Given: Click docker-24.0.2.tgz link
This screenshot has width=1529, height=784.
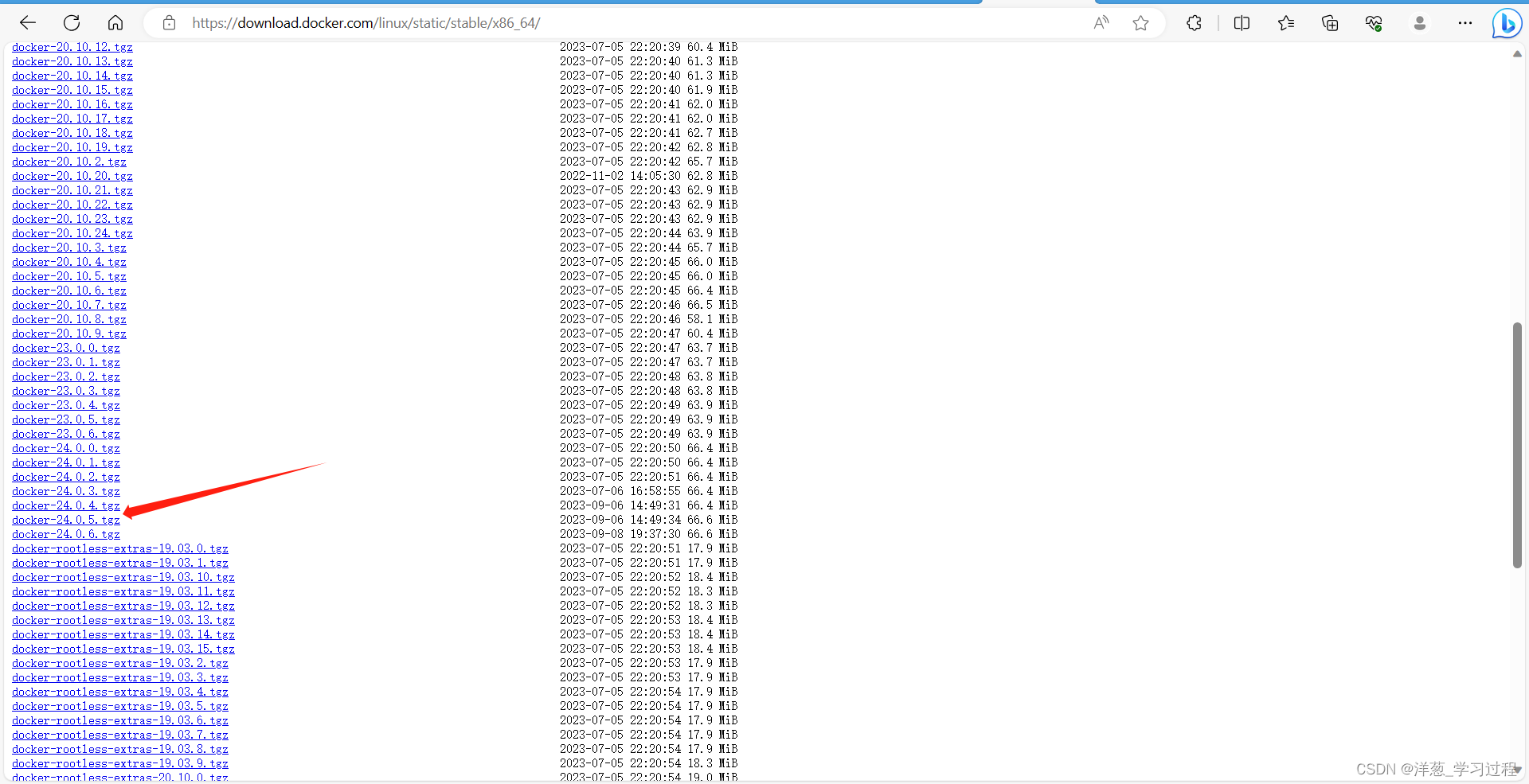Looking at the screenshot, I should point(66,477).
